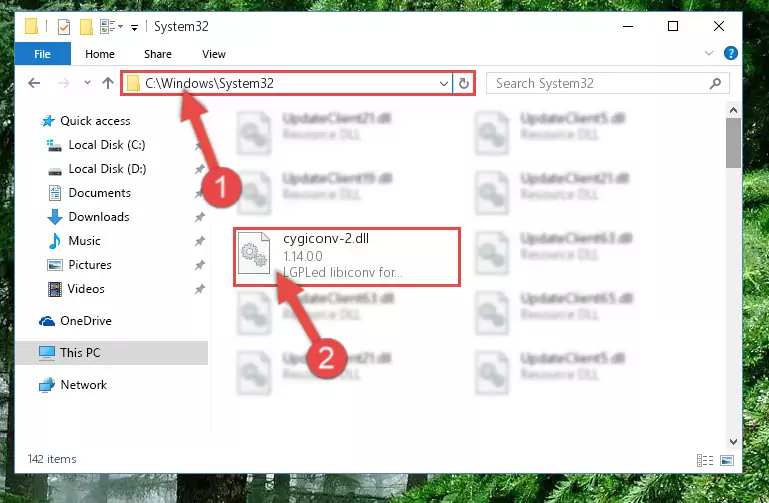
Task: Click the Refresh button beside address bar
Action: click(463, 83)
